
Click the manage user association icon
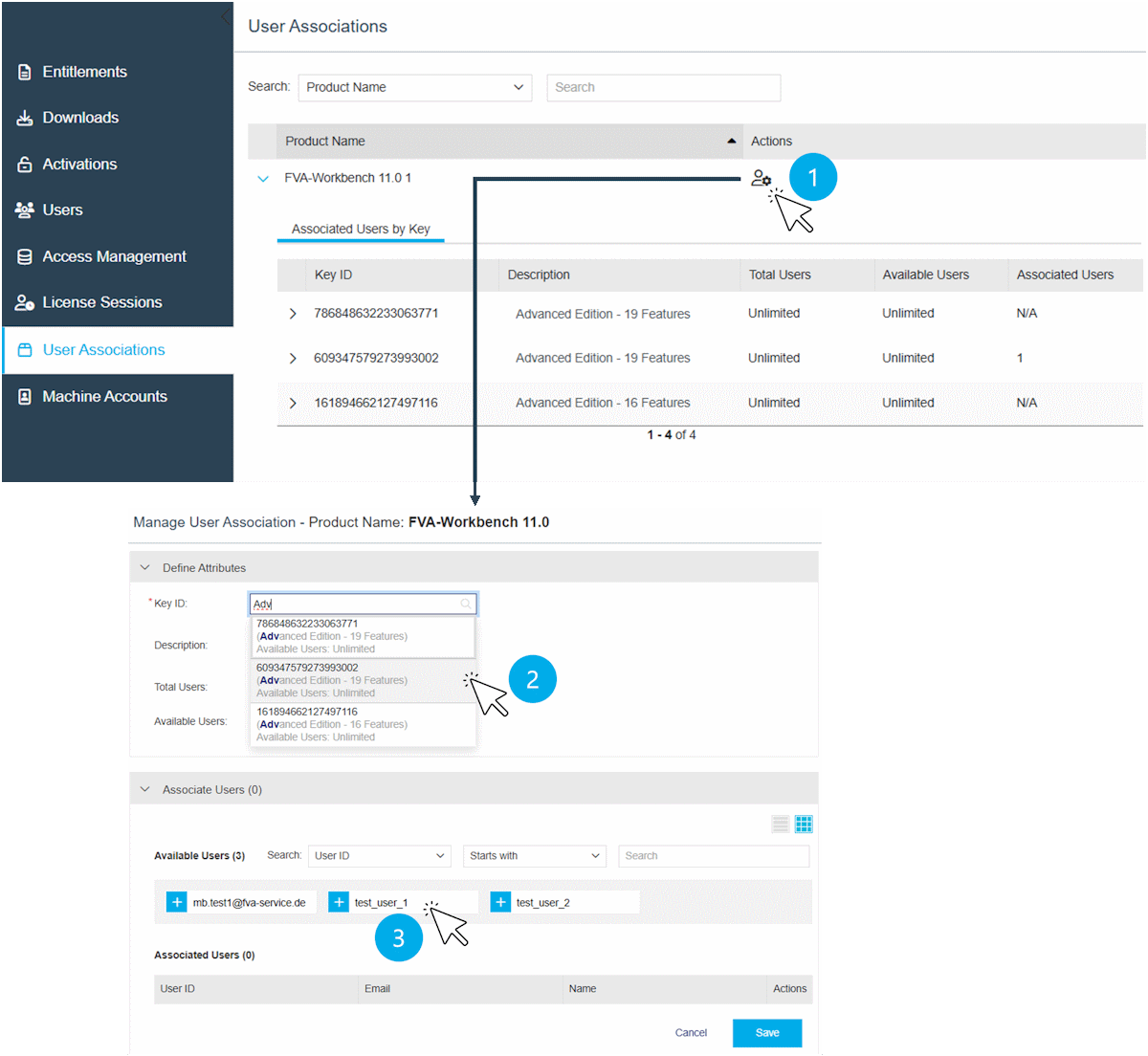(x=761, y=178)
